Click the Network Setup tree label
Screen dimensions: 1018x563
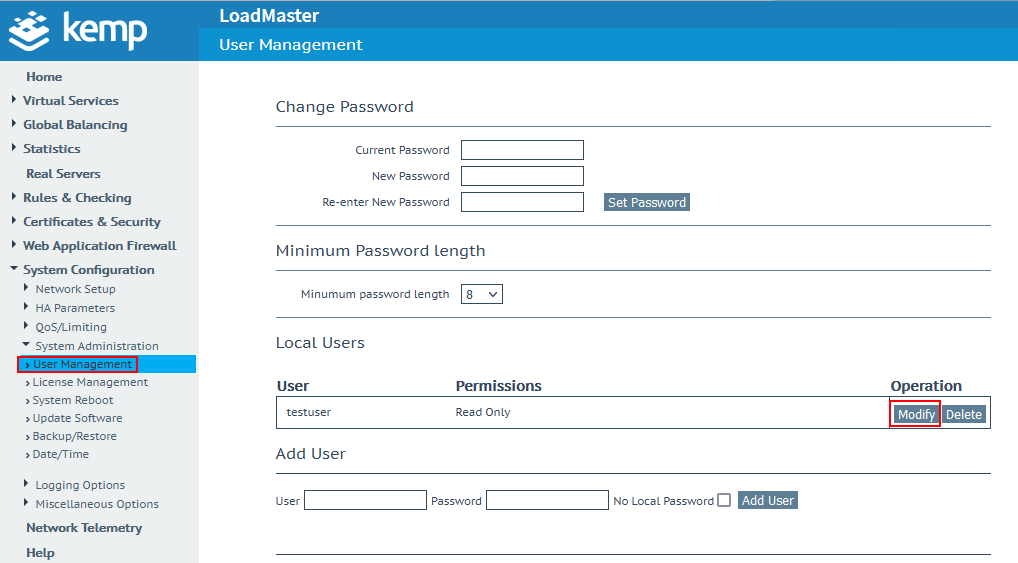pyautogui.click(x=75, y=289)
